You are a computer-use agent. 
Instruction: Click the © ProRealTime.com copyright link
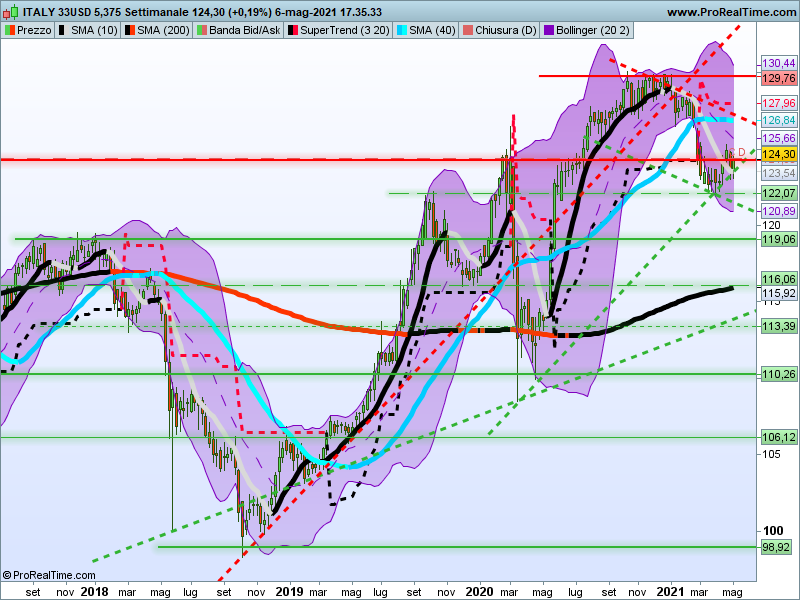click(49, 575)
